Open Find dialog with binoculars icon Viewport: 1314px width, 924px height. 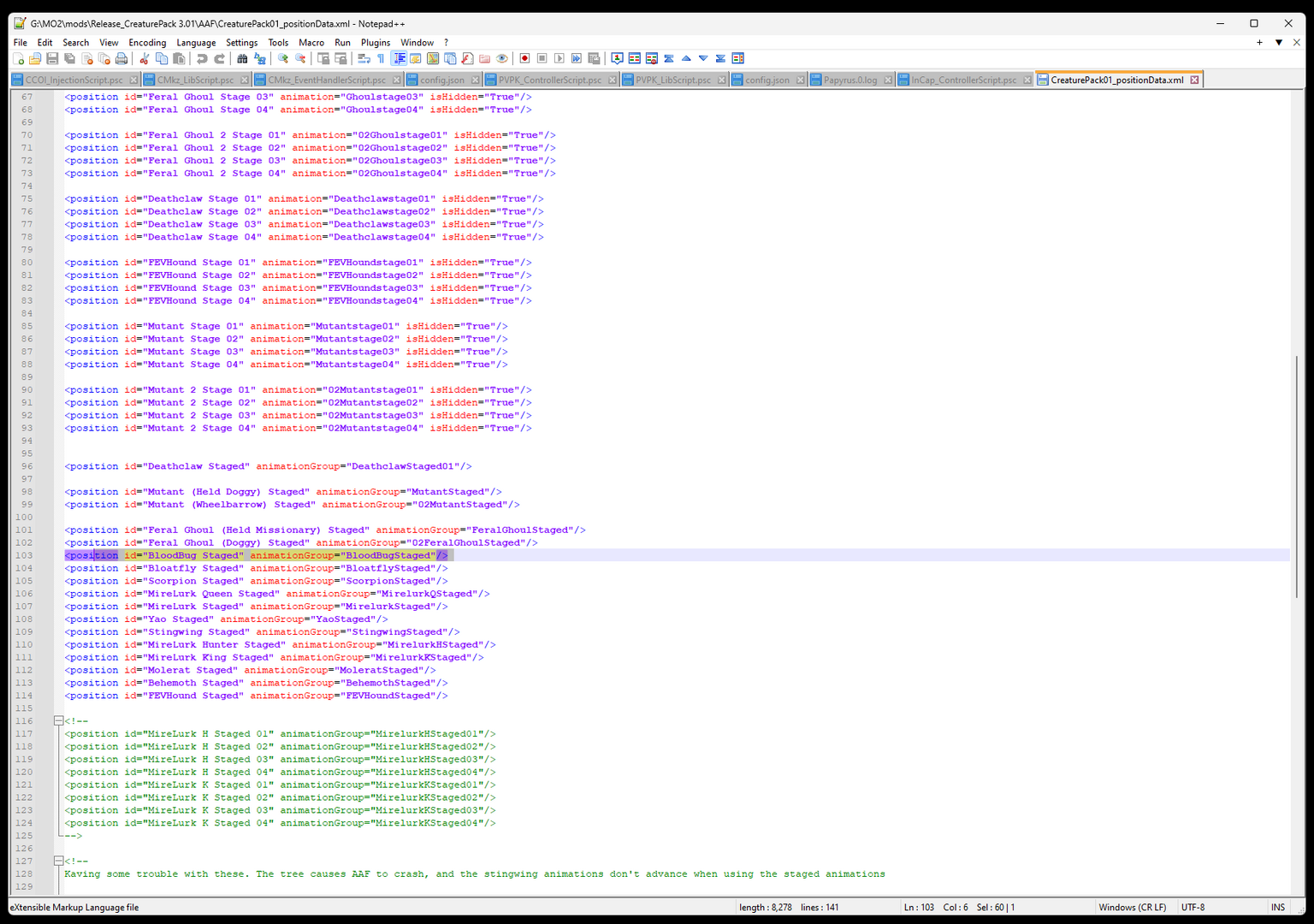point(242,59)
